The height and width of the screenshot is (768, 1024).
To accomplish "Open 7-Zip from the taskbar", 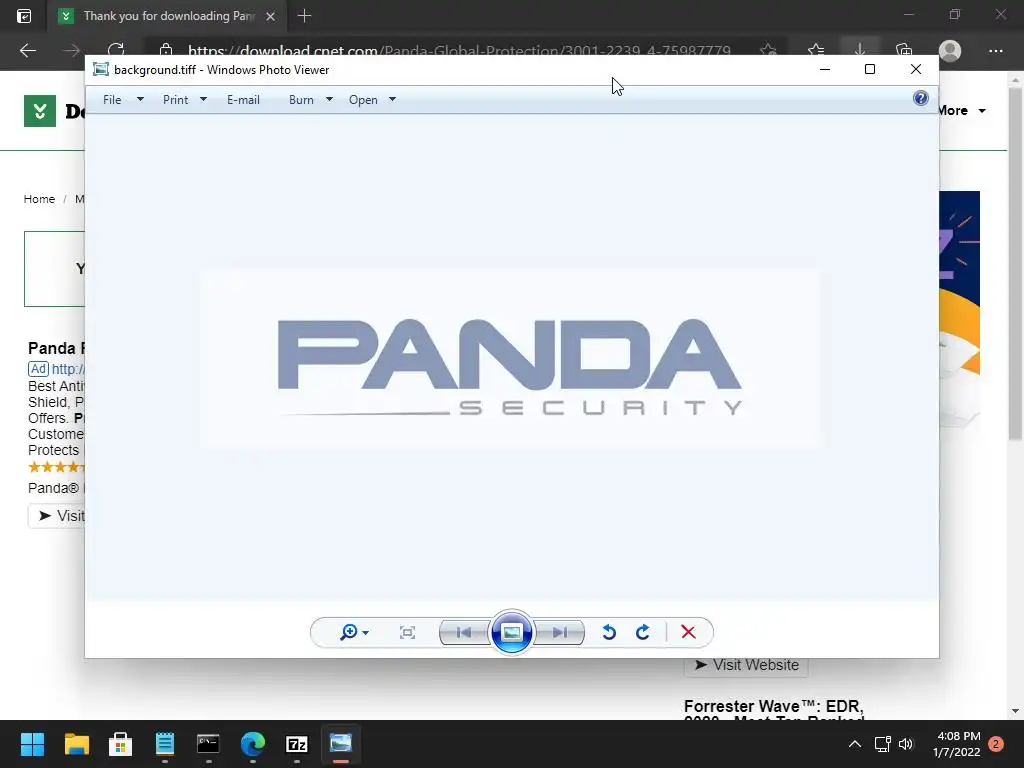I will tap(296, 744).
